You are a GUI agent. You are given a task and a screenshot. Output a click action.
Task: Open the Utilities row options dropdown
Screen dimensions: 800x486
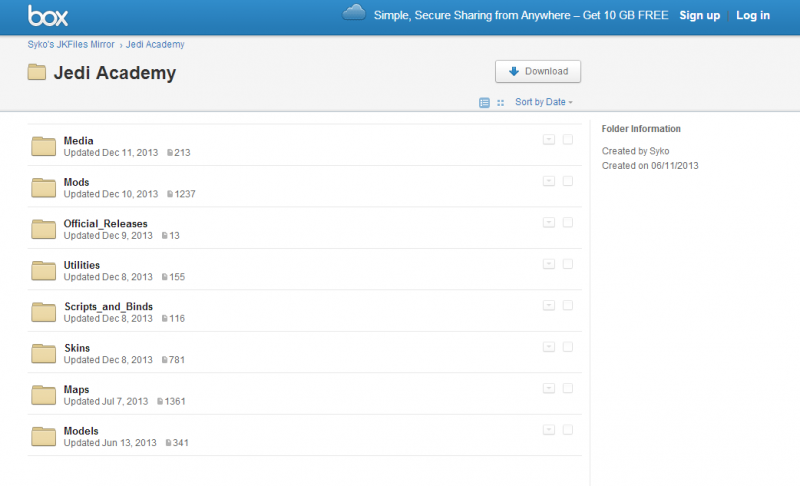pyautogui.click(x=548, y=264)
